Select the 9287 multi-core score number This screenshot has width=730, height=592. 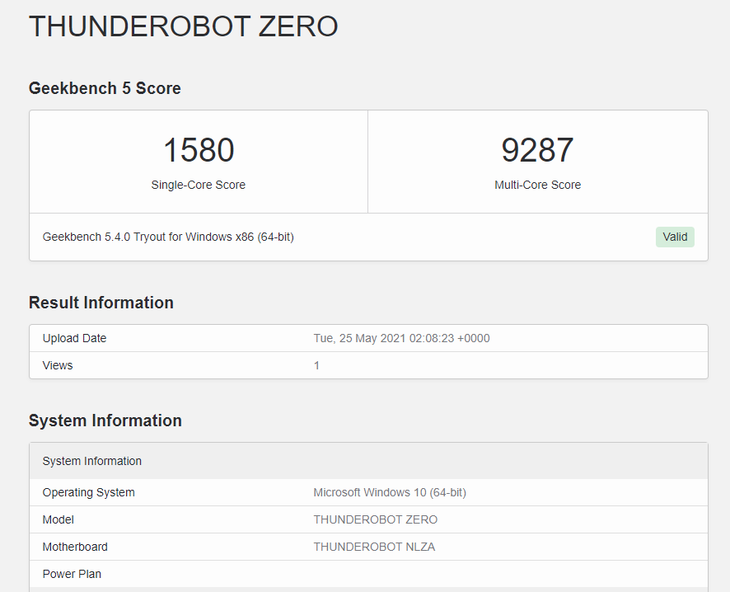tap(537, 150)
